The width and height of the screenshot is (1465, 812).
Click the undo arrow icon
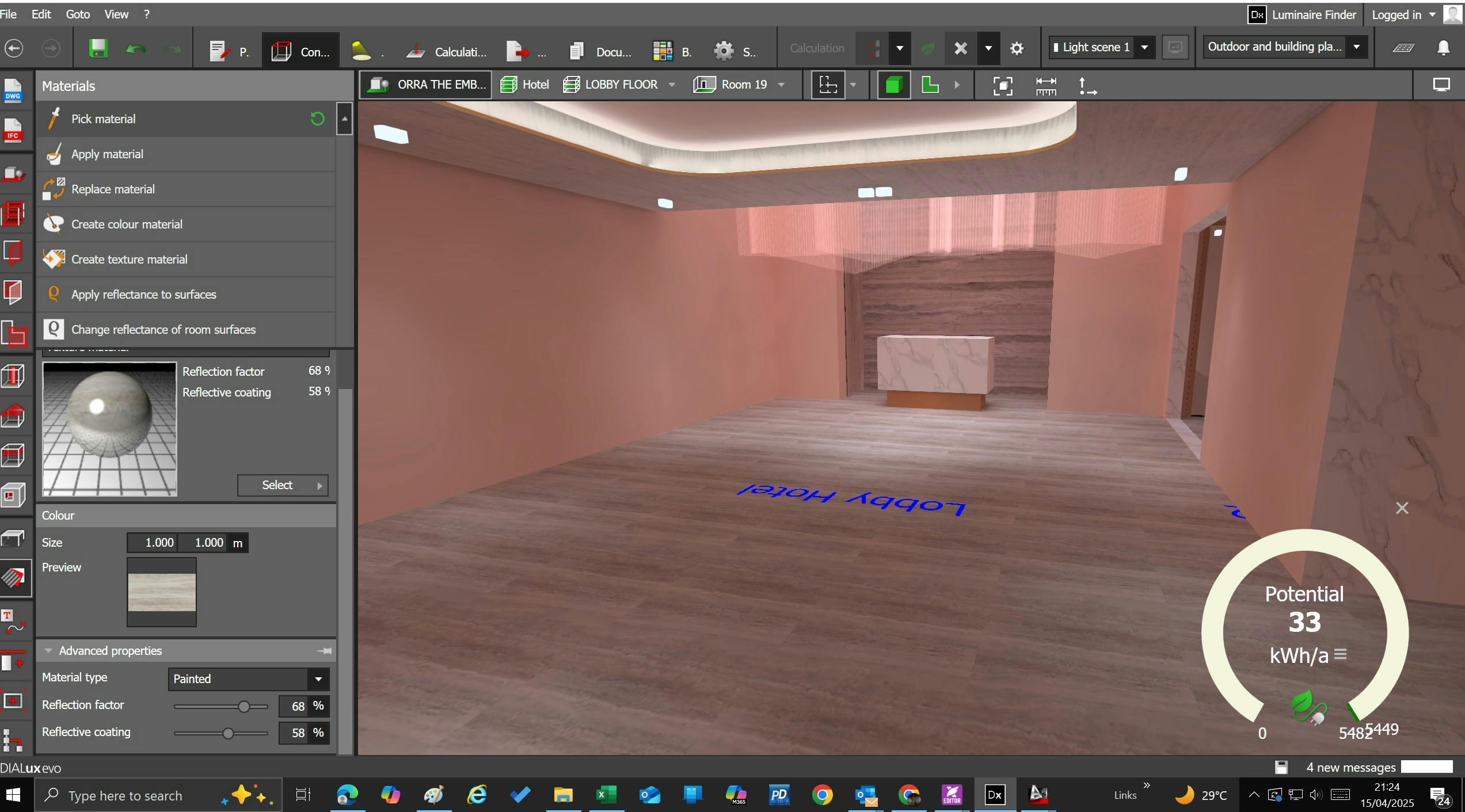[135, 49]
